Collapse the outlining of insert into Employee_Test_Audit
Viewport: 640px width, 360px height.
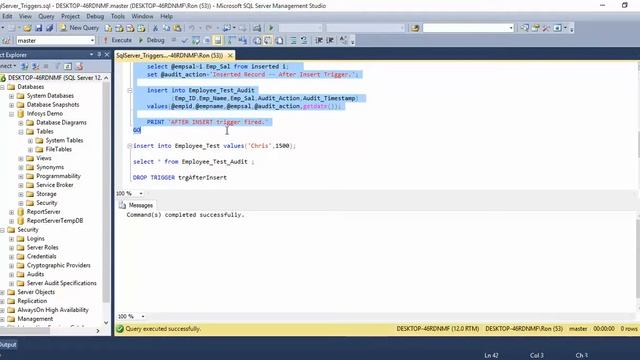pyautogui.click(x=129, y=90)
